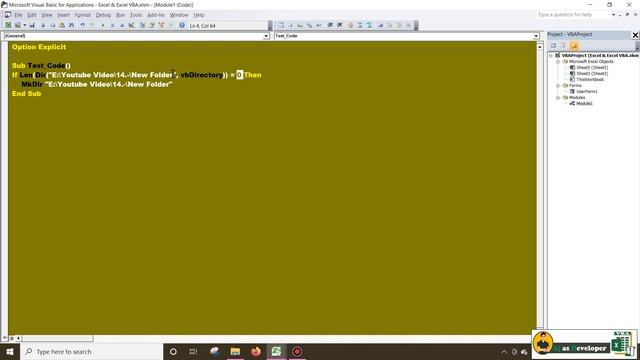Collapse the Modules folder

[558, 98]
